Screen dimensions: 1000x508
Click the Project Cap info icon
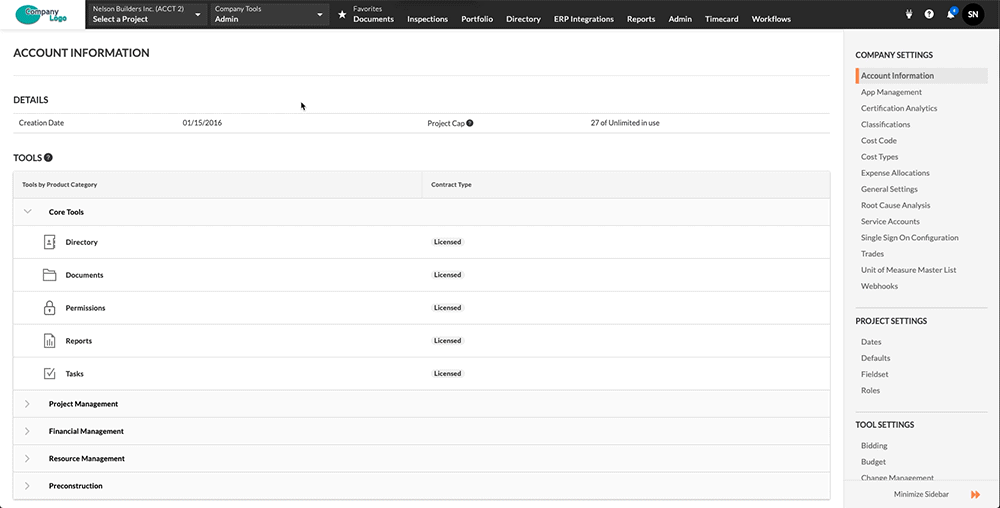point(470,123)
